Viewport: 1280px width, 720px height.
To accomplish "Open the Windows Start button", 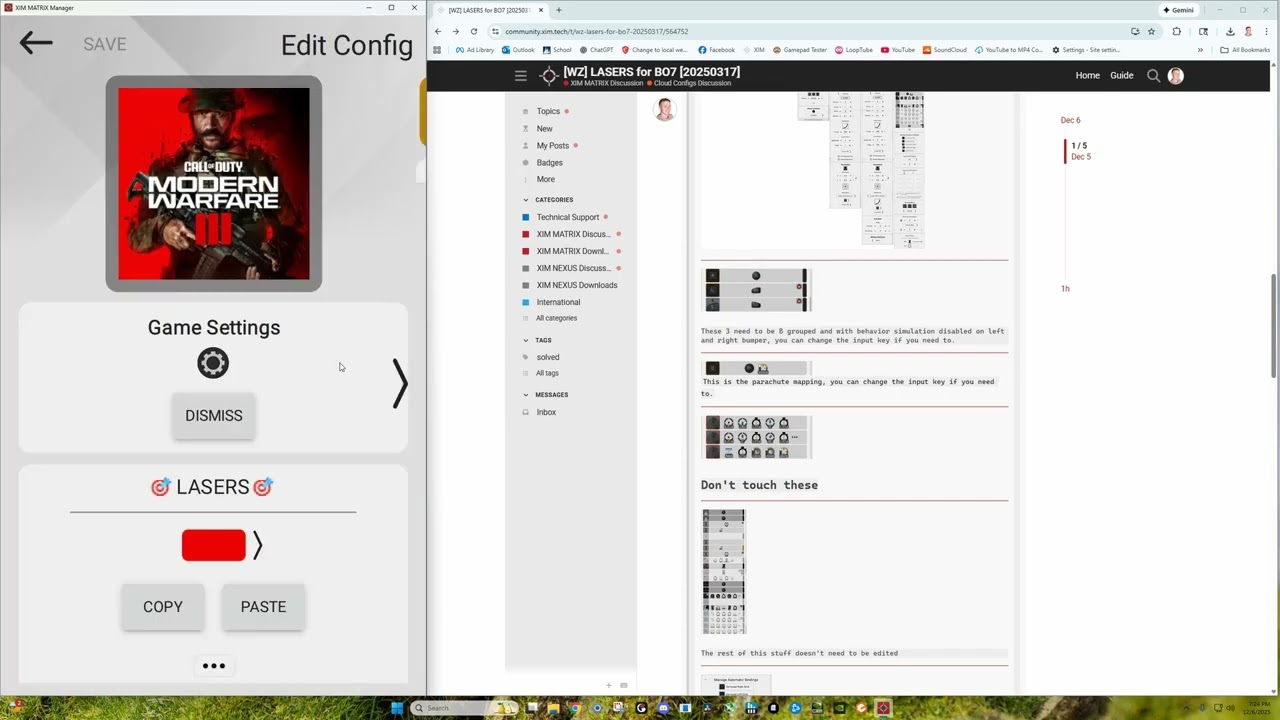I will pyautogui.click(x=397, y=708).
